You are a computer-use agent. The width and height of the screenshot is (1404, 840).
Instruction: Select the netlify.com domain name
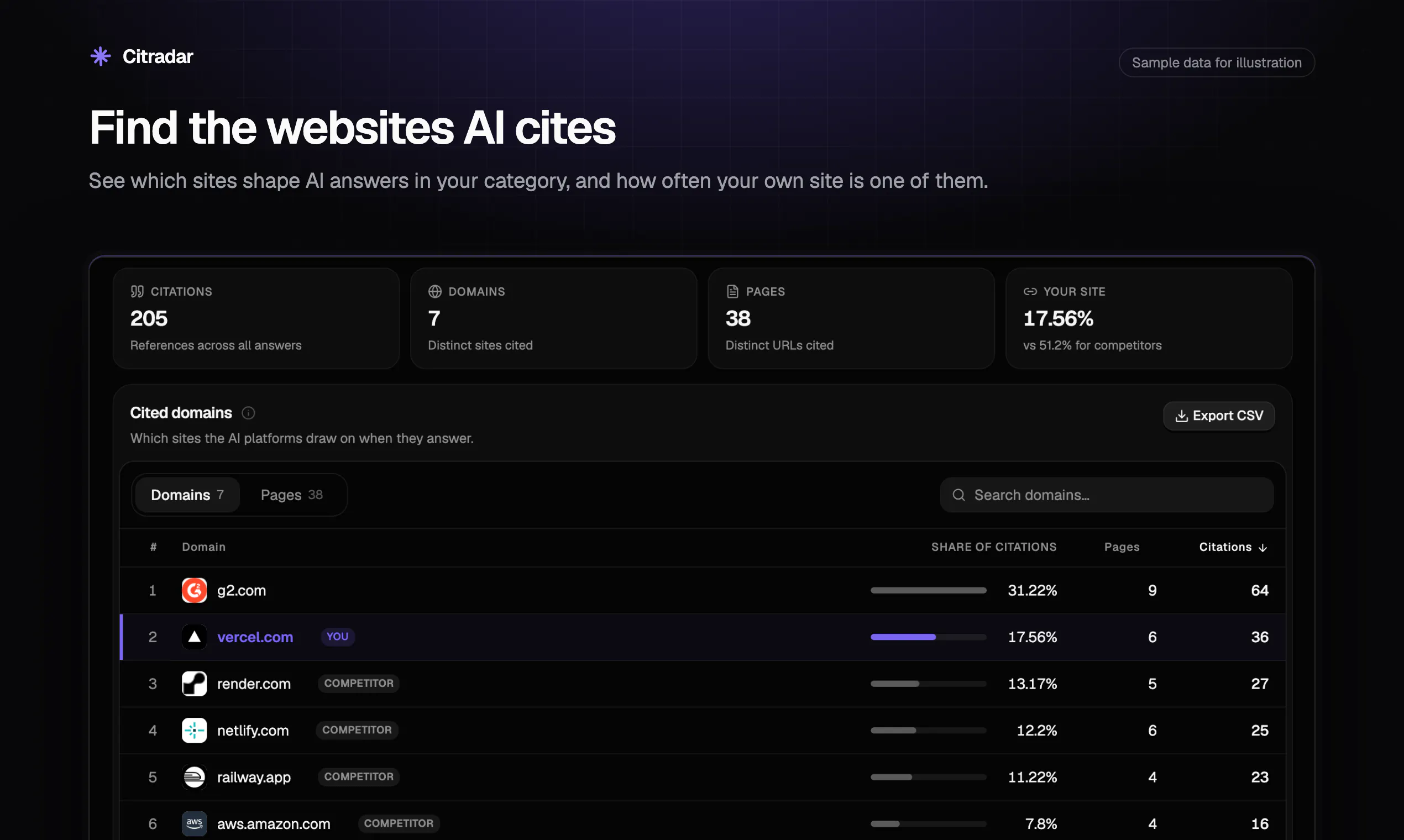point(253,730)
